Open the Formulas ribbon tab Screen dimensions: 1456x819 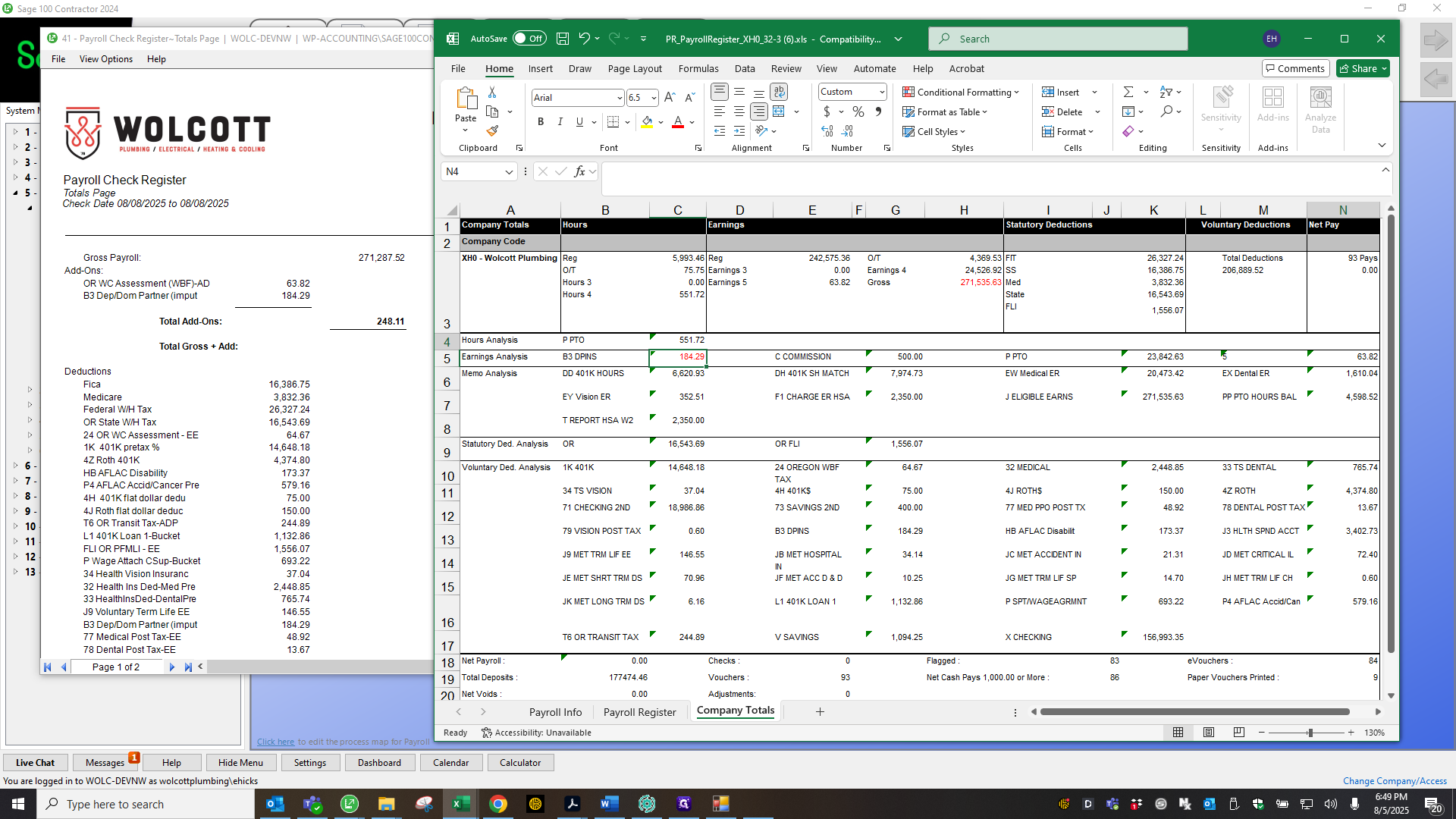point(698,68)
